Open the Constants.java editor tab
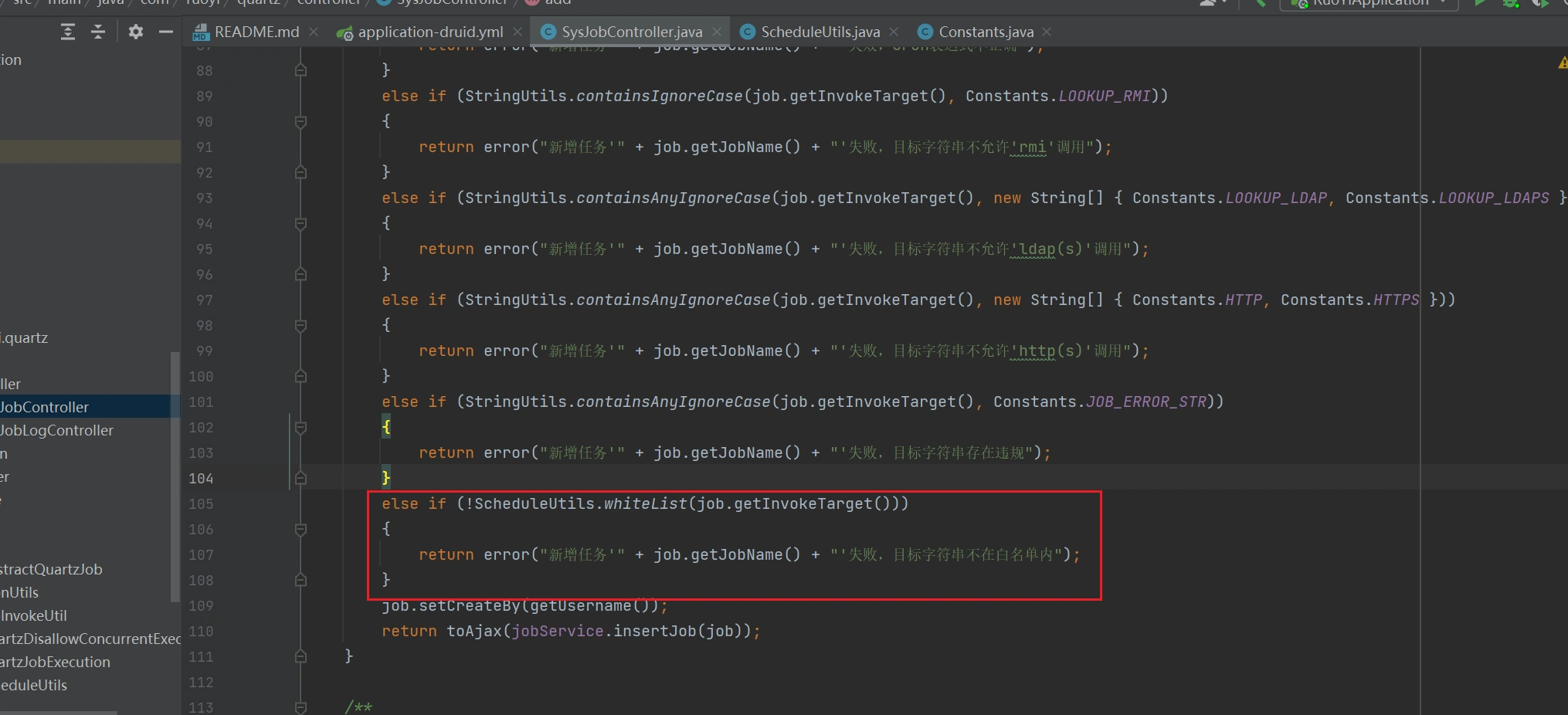 tap(985, 32)
